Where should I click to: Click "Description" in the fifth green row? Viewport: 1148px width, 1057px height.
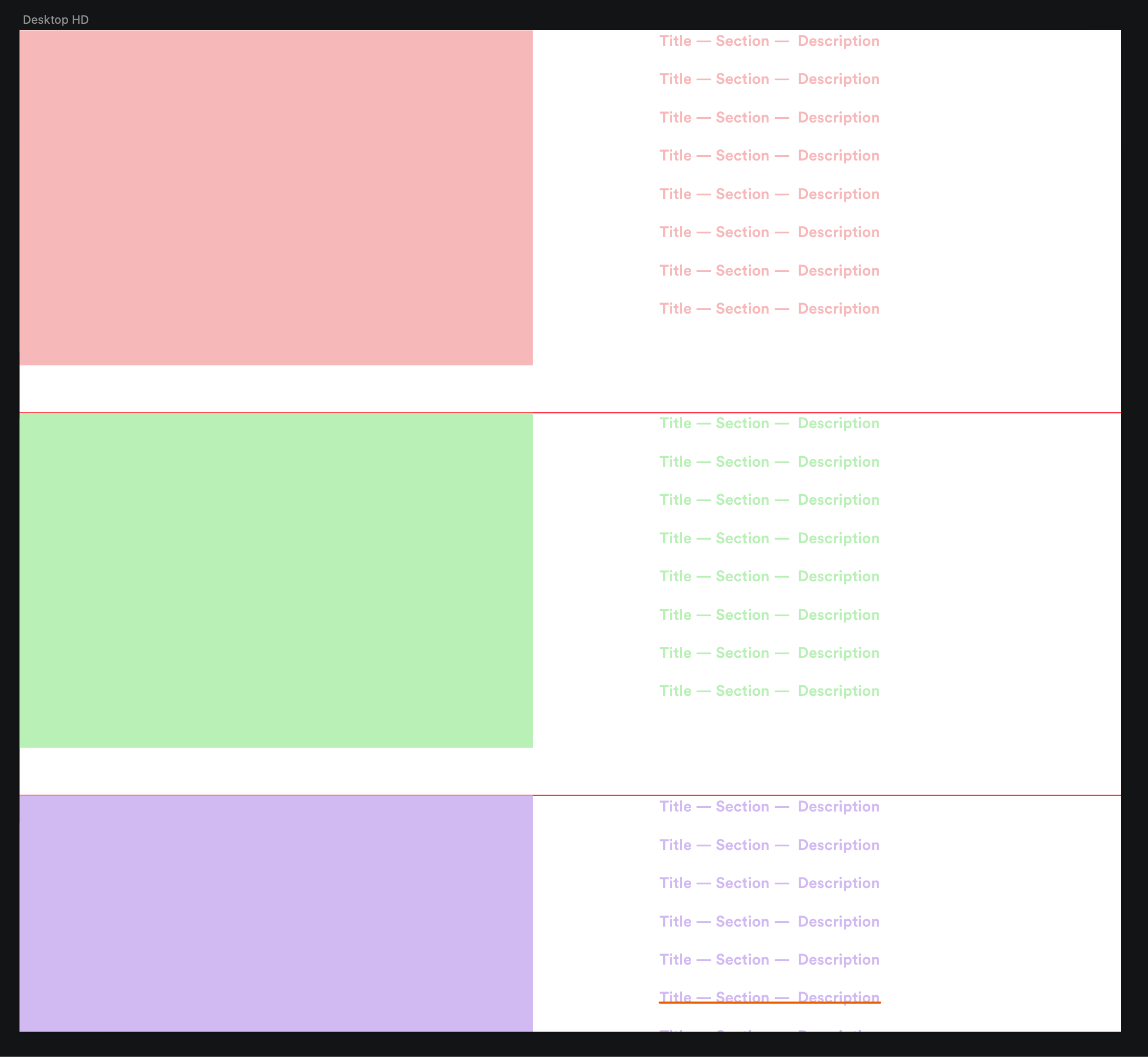tap(838, 577)
